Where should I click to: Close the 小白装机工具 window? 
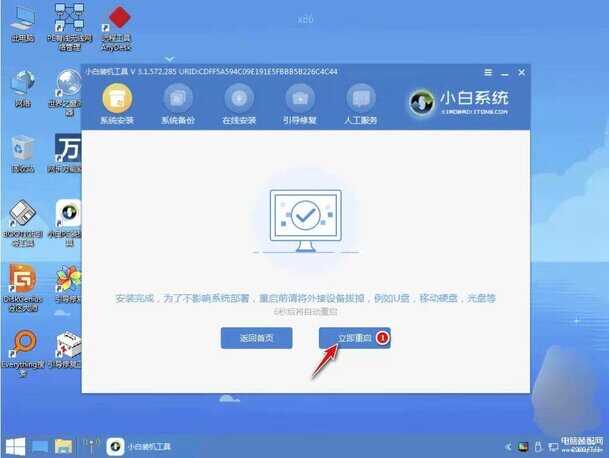(522, 72)
